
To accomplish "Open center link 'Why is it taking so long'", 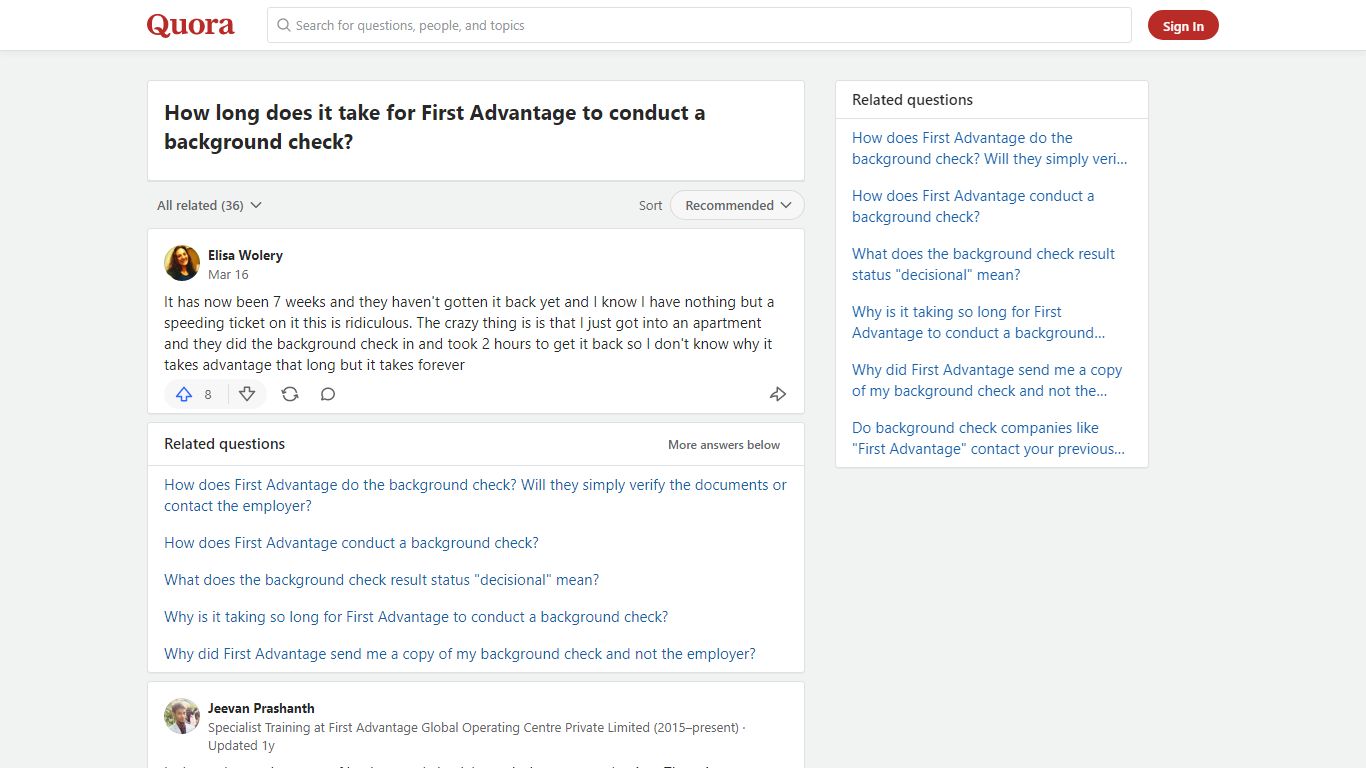I will 416,617.
